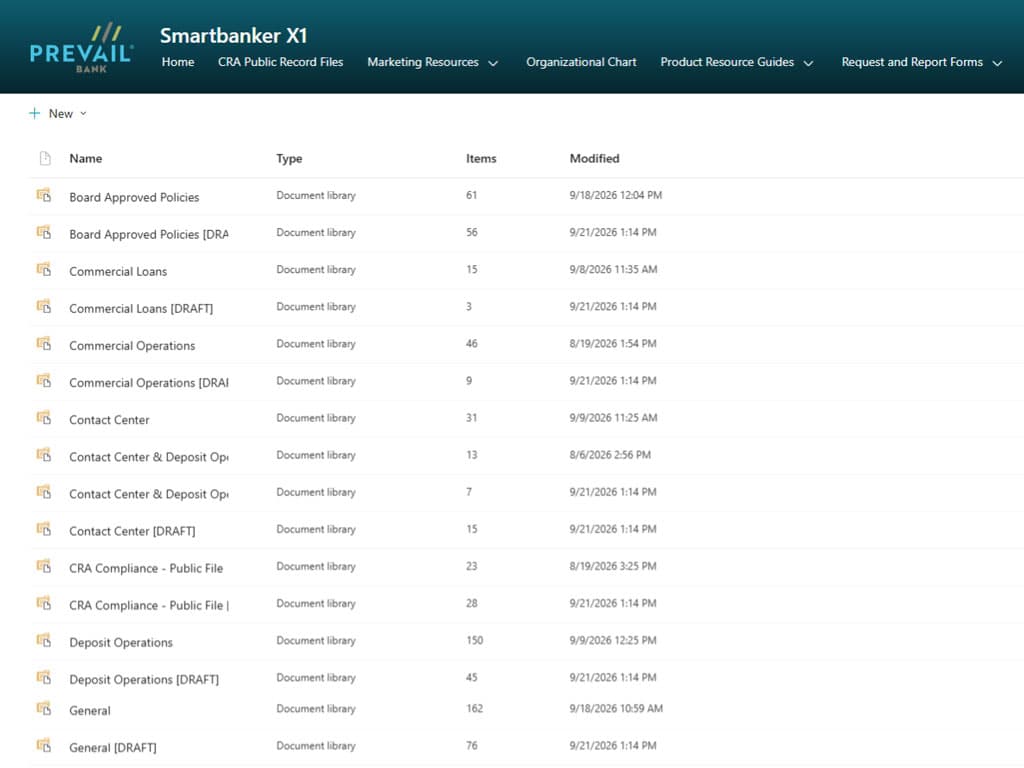Click library icon for Board Approved Policies
Image resolution: width=1024 pixels, height=768 pixels.
tap(44, 195)
